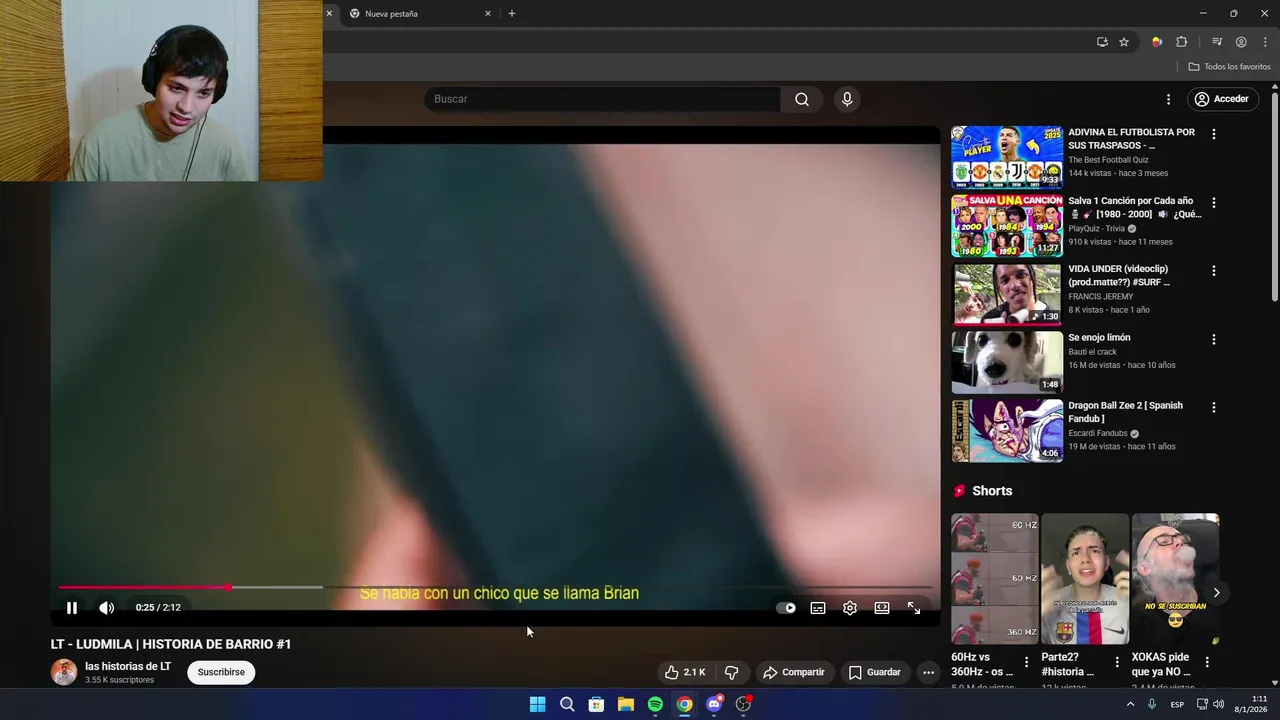The height and width of the screenshot is (720, 1280).
Task: Open player settings gear
Action: [x=850, y=608]
